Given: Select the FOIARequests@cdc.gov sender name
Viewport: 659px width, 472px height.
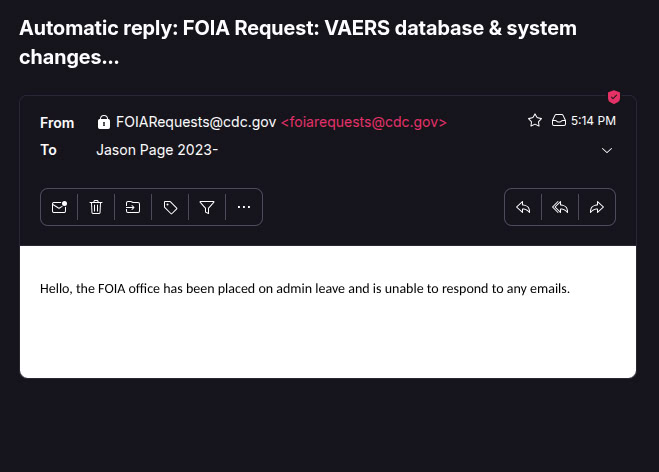Looking at the screenshot, I should (196, 122).
